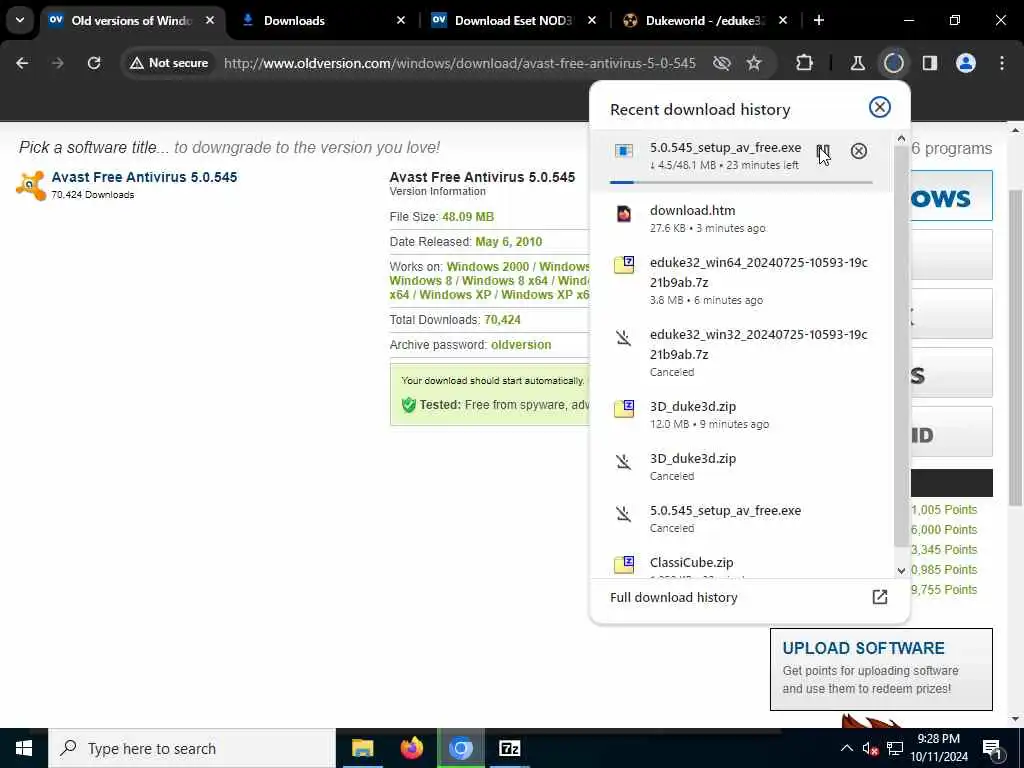Open the browser side panel
The width and height of the screenshot is (1024, 768).
click(929, 63)
